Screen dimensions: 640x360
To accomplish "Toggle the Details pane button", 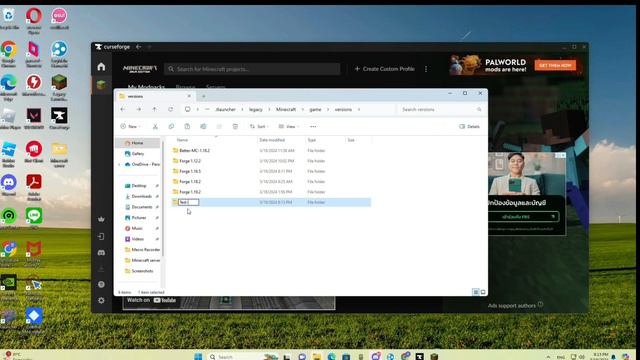I will (x=469, y=127).
